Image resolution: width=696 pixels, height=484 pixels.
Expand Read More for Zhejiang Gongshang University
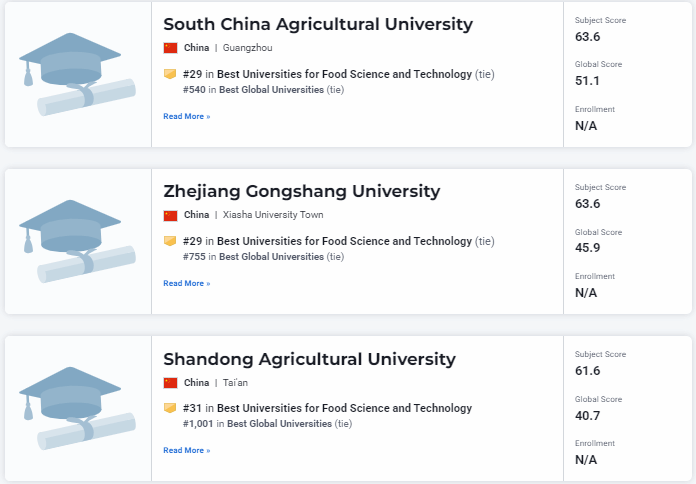[186, 283]
